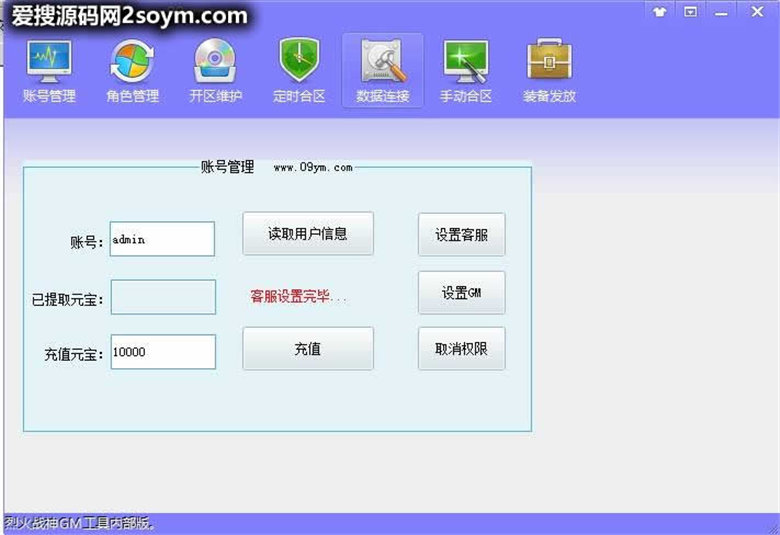This screenshot has width=780, height=535.
Task: Click the skin shirt icon in the title bar
Action: 660,12
